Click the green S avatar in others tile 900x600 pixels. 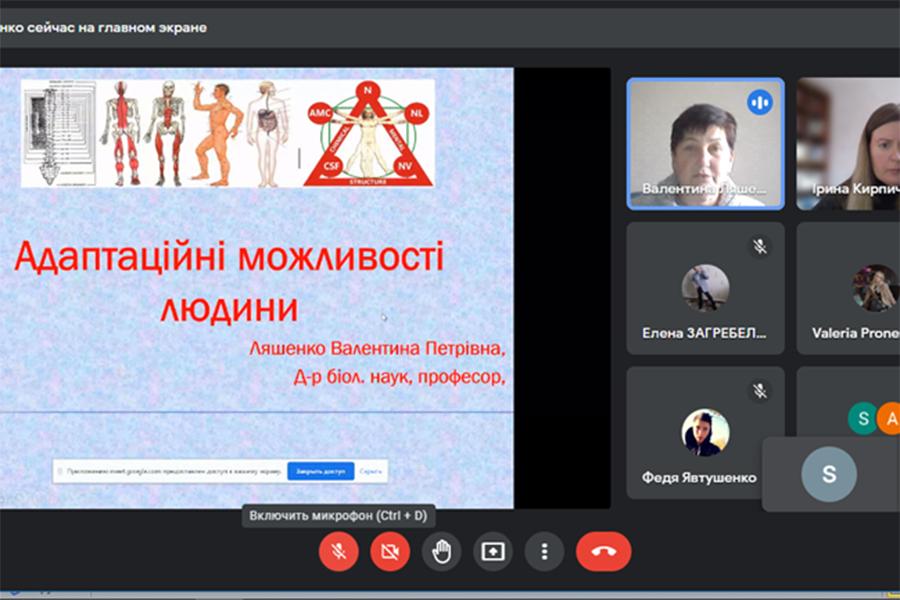click(x=861, y=418)
